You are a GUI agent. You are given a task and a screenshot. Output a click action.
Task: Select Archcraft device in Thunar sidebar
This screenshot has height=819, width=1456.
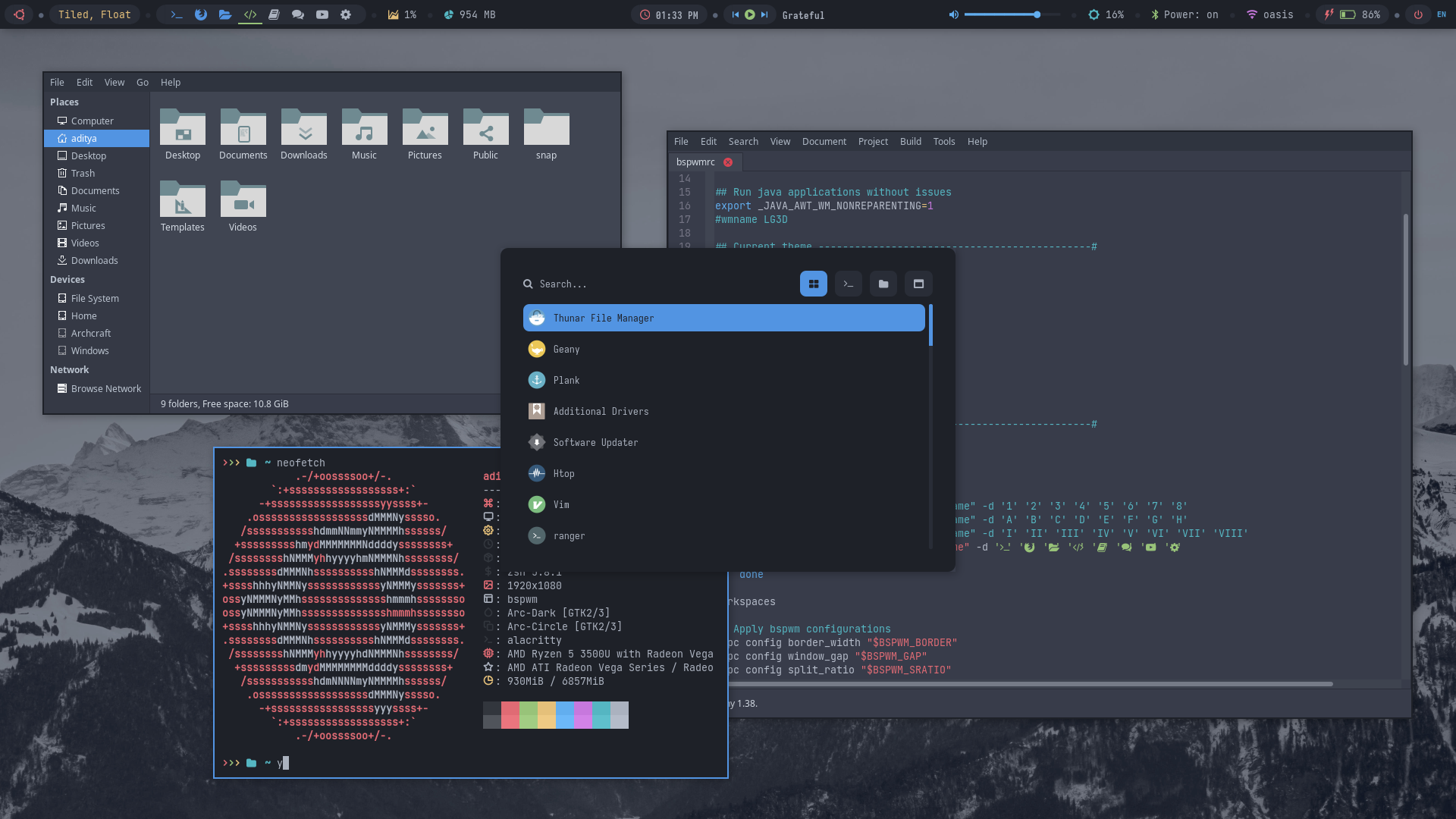click(x=90, y=333)
